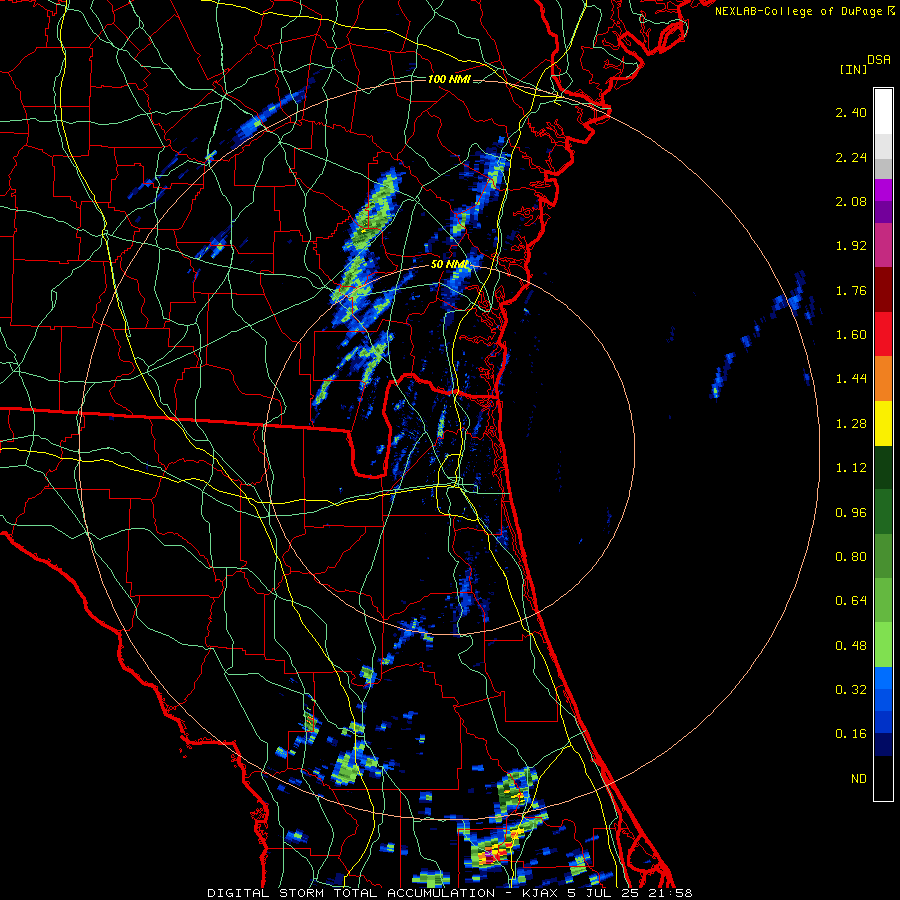The height and width of the screenshot is (900, 900).
Task: Pick the dark red swatch beside 1.76
Action: [x=883, y=290]
